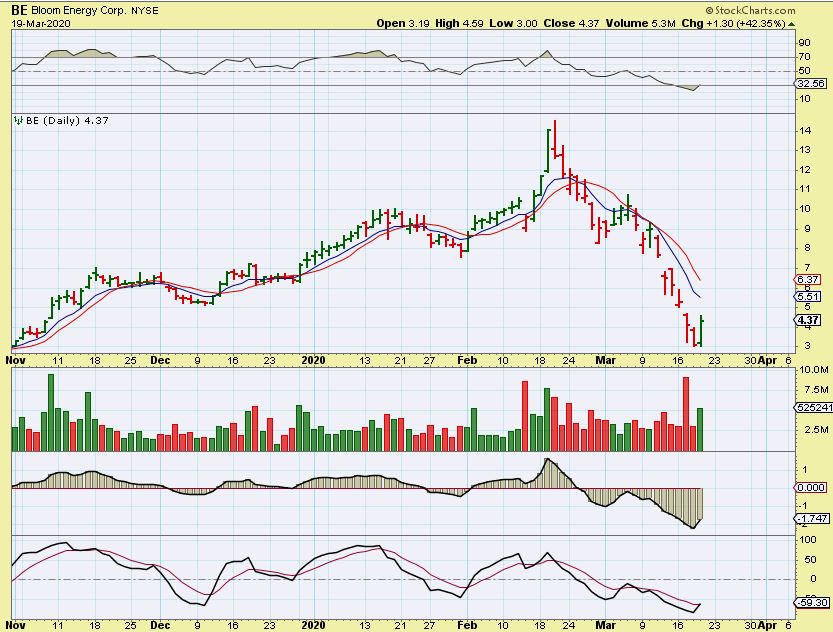Click the -59.30 oscillator value tag

tap(812, 602)
